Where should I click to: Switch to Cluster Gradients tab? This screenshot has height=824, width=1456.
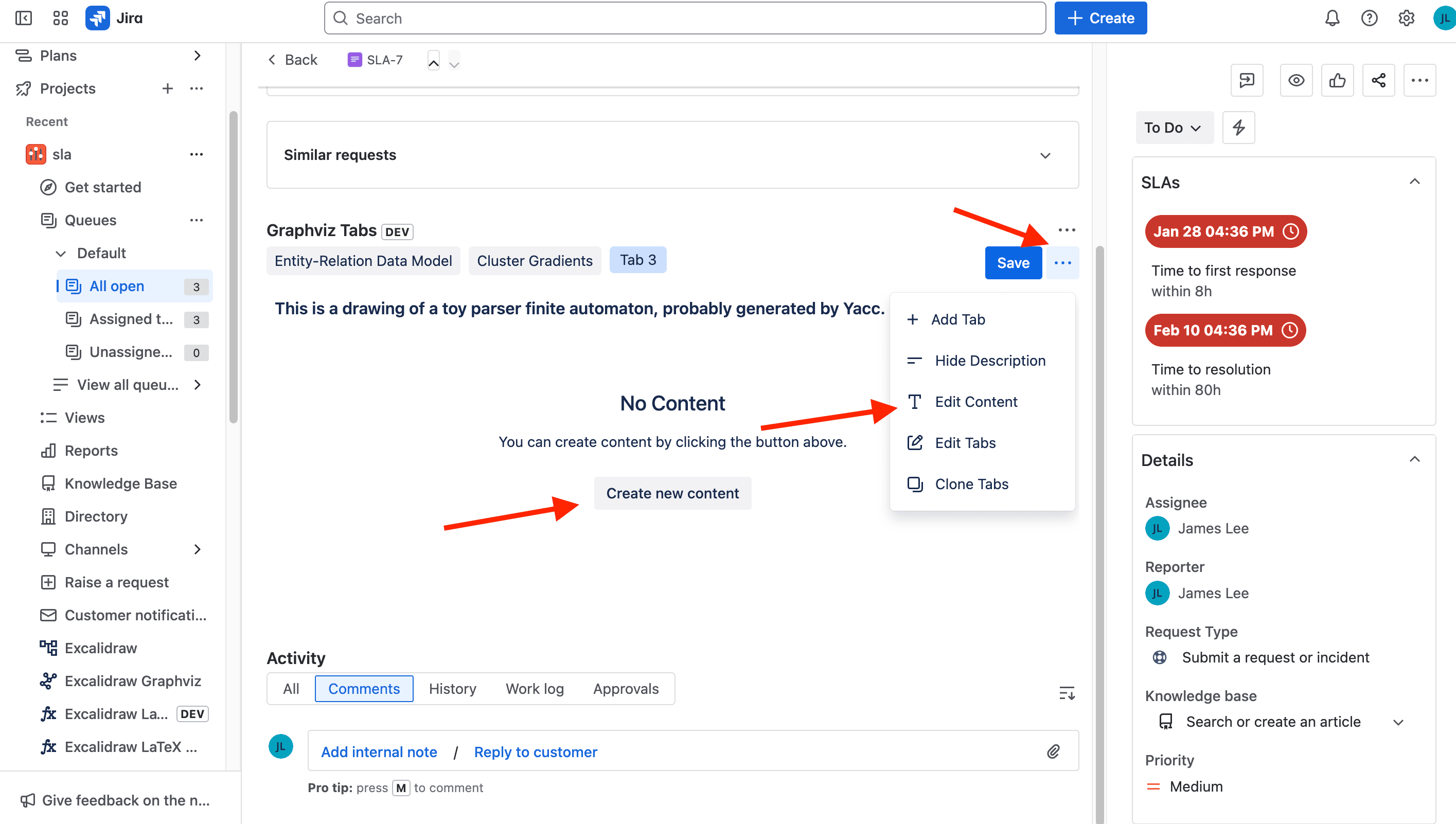(x=535, y=260)
